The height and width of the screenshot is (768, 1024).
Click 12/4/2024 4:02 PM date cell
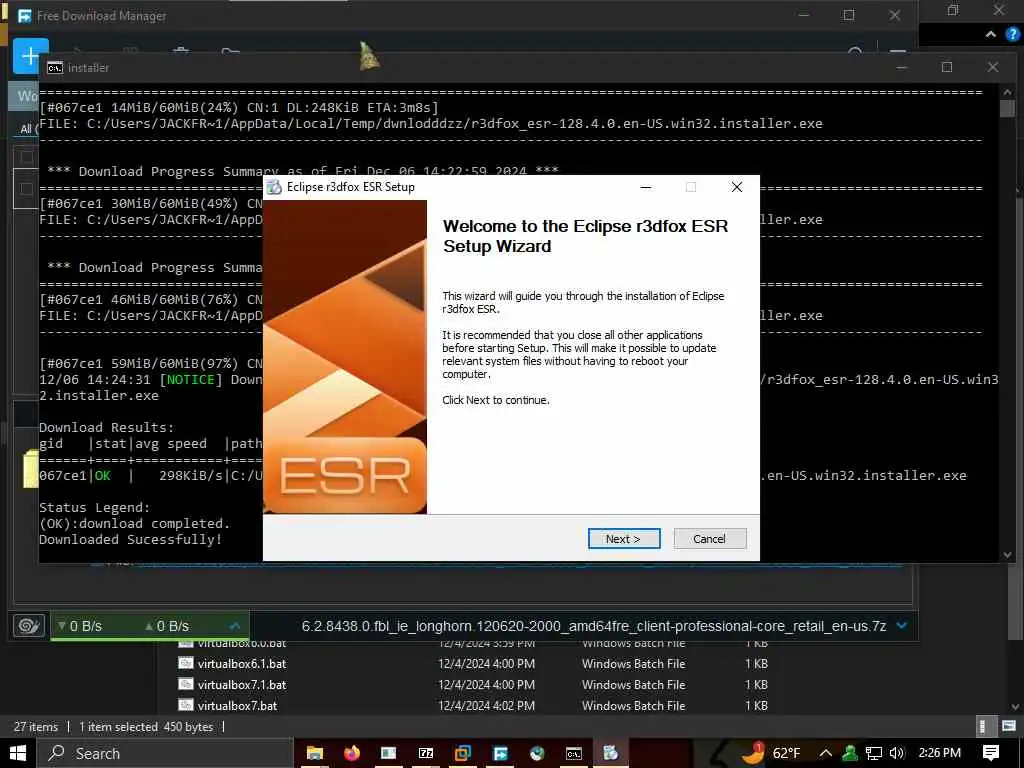[x=487, y=705]
